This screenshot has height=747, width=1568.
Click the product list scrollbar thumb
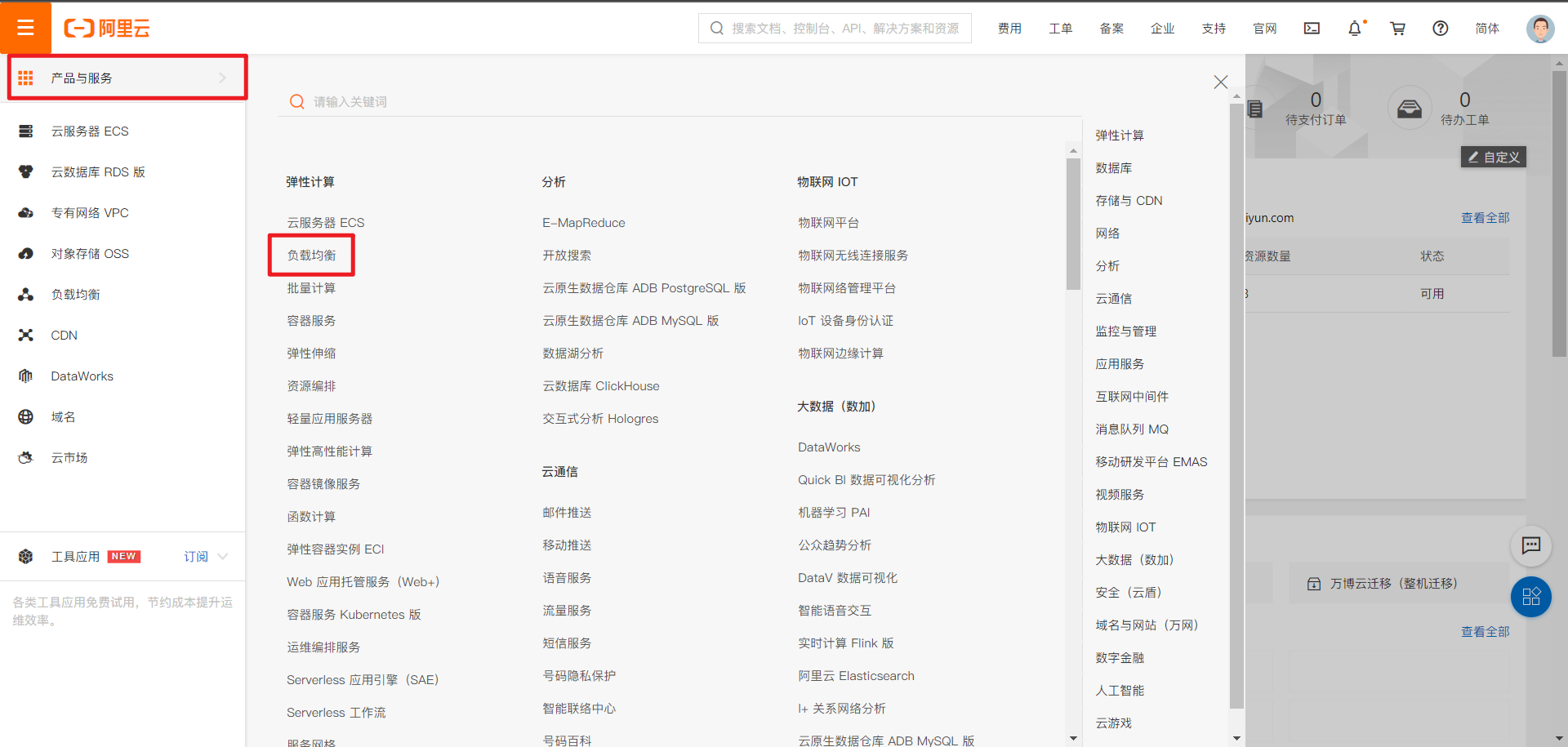[1073, 225]
